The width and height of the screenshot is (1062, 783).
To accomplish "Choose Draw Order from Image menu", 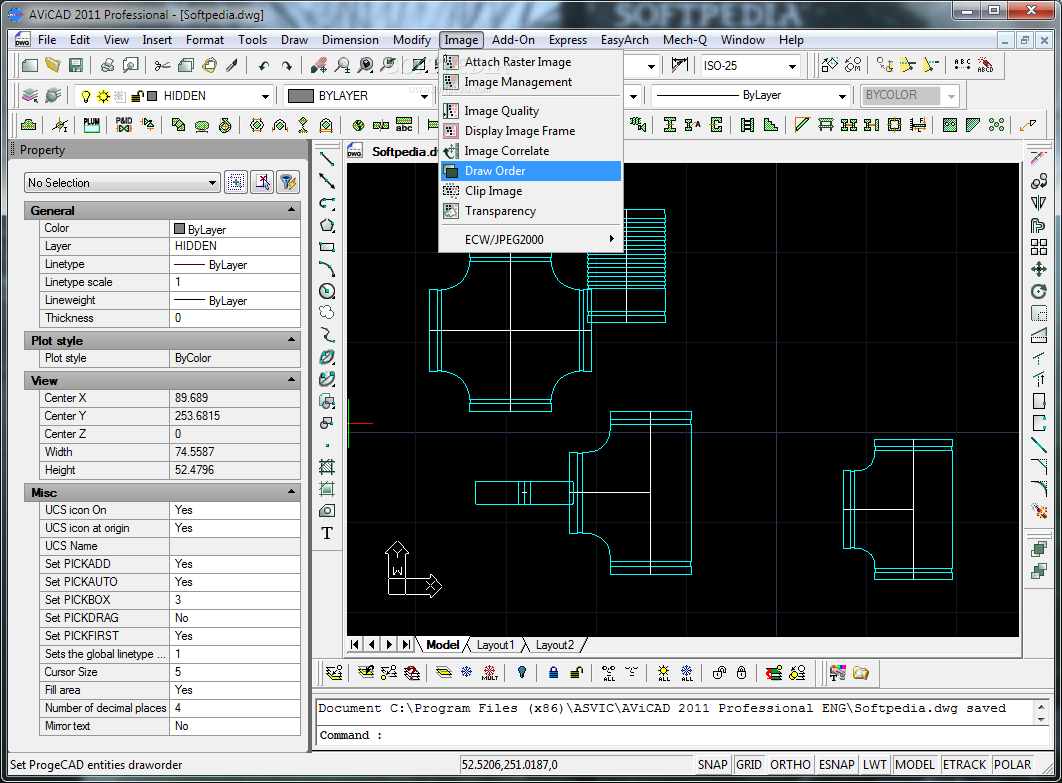I will click(530, 171).
